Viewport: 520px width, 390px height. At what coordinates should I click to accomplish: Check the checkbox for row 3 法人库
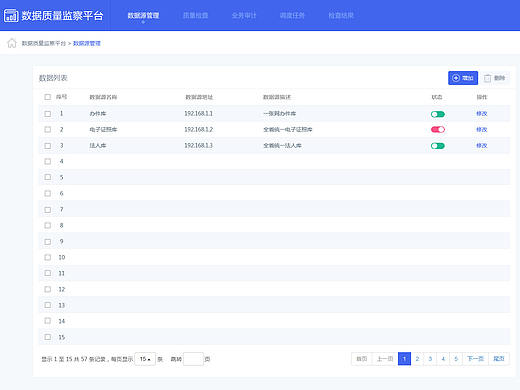pos(48,146)
